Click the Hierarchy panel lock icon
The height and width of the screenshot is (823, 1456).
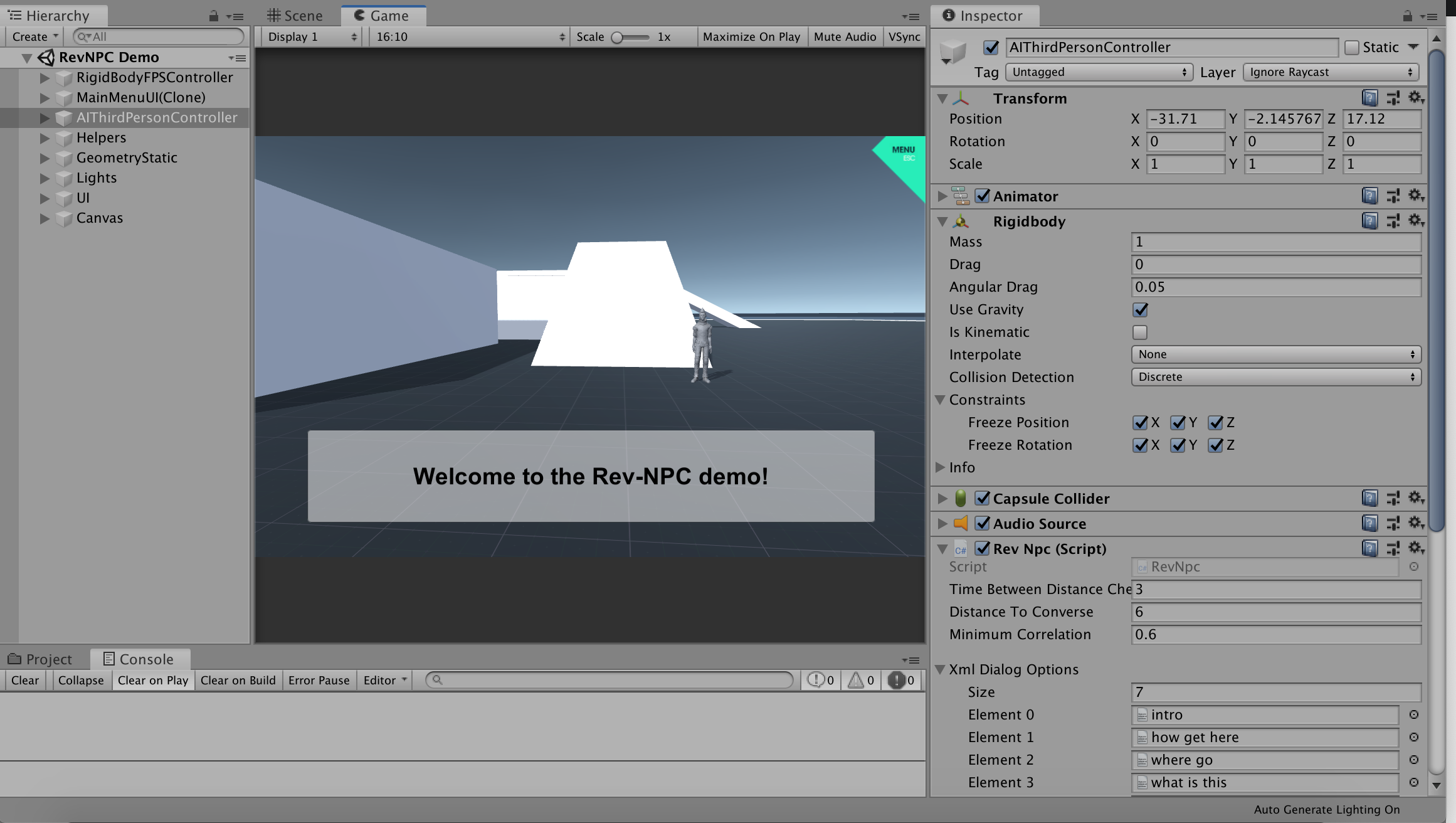(x=213, y=16)
